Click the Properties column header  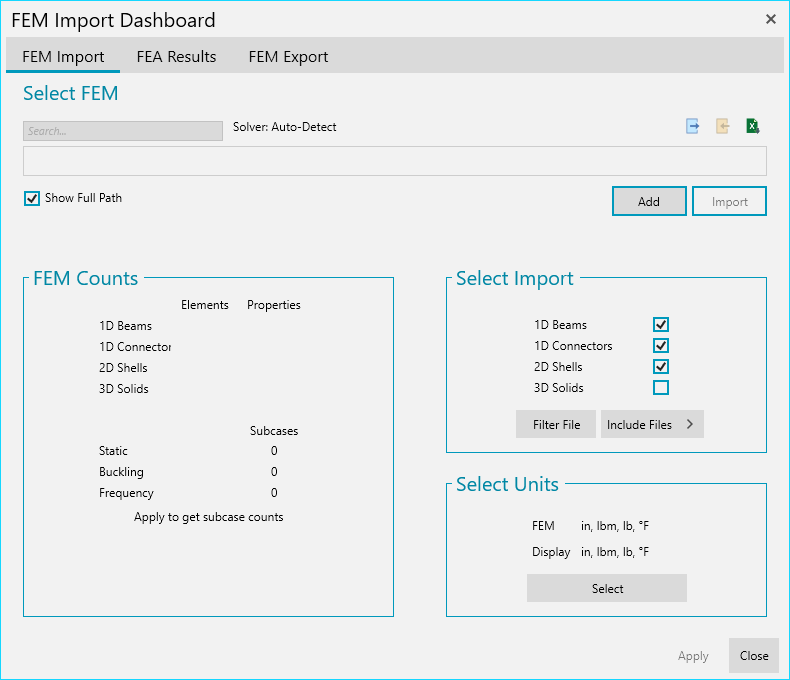(x=274, y=305)
